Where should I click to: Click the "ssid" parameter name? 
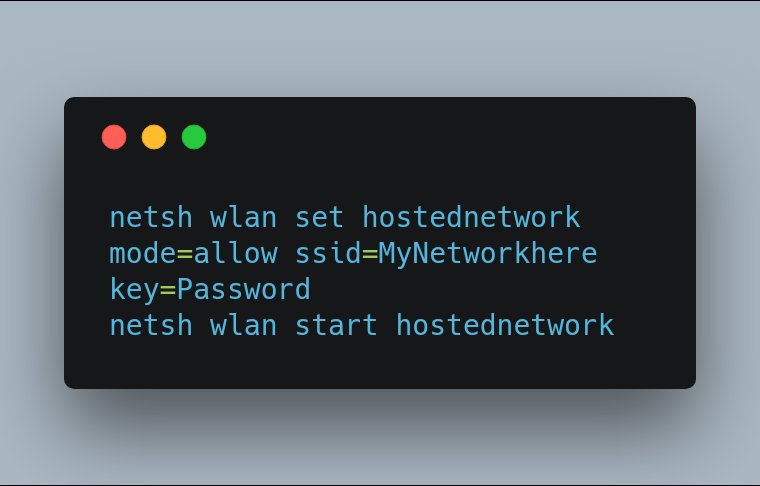329,253
